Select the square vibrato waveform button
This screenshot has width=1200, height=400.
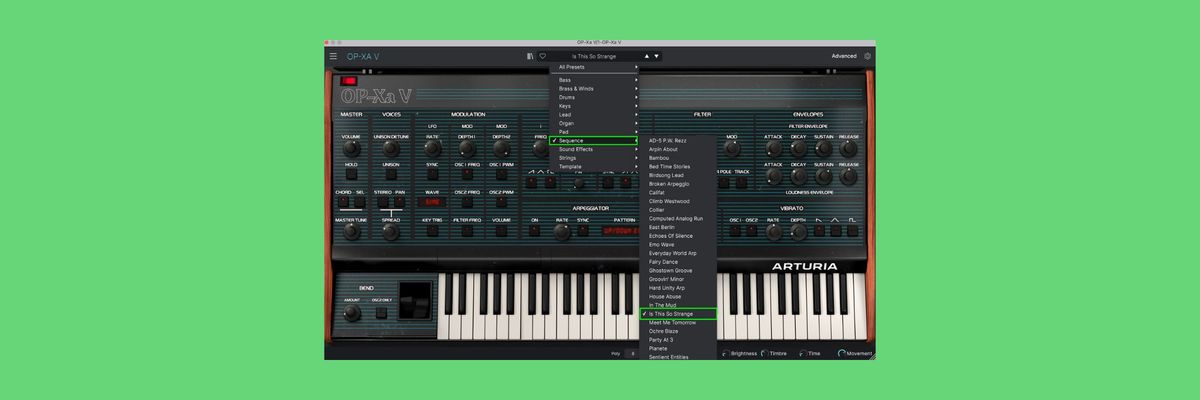(852, 230)
